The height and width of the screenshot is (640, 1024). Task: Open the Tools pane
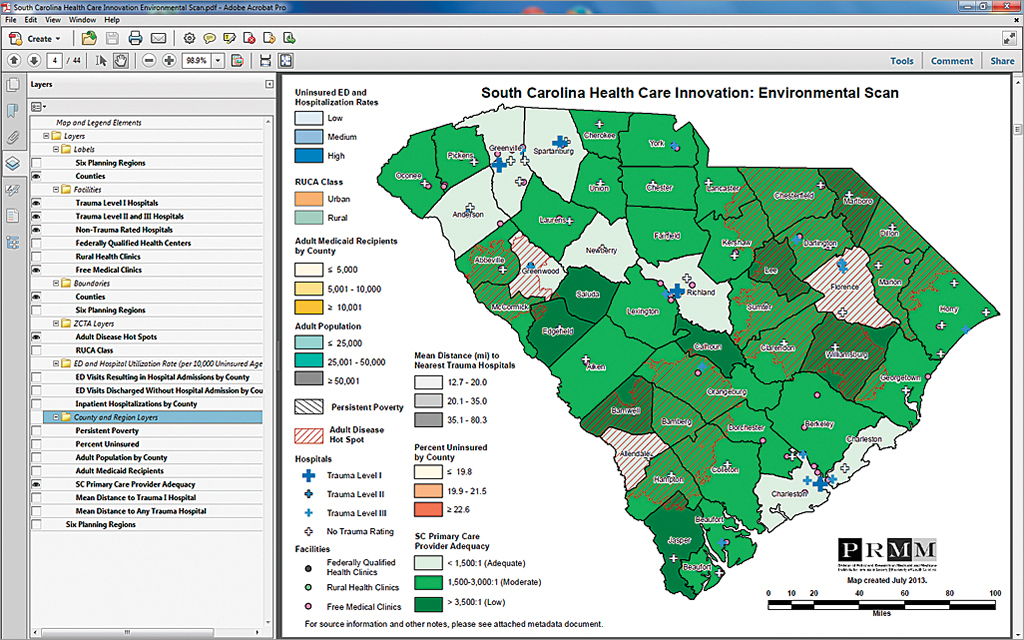(902, 61)
